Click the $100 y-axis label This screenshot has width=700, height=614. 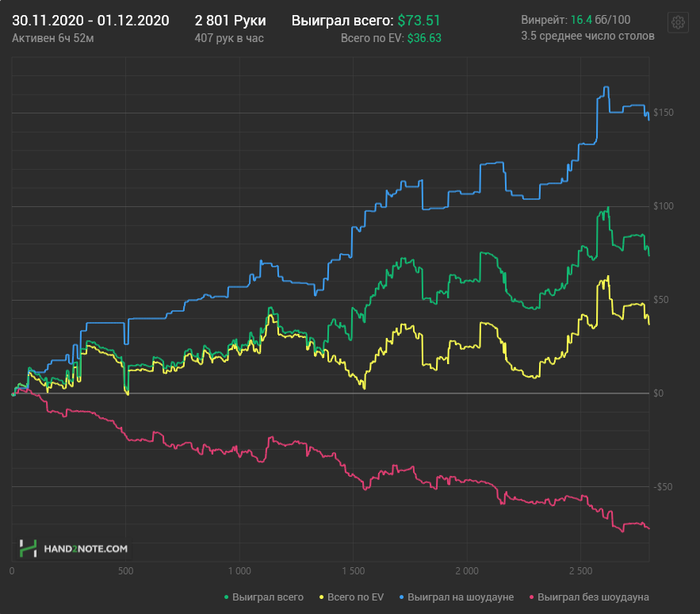pos(663,206)
